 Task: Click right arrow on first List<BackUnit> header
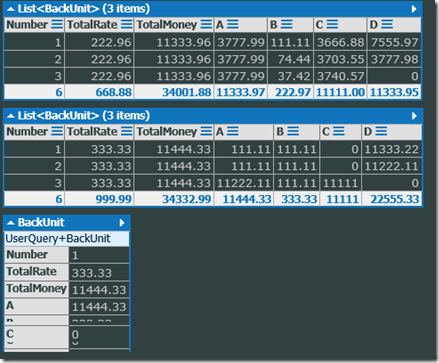[x=414, y=9]
